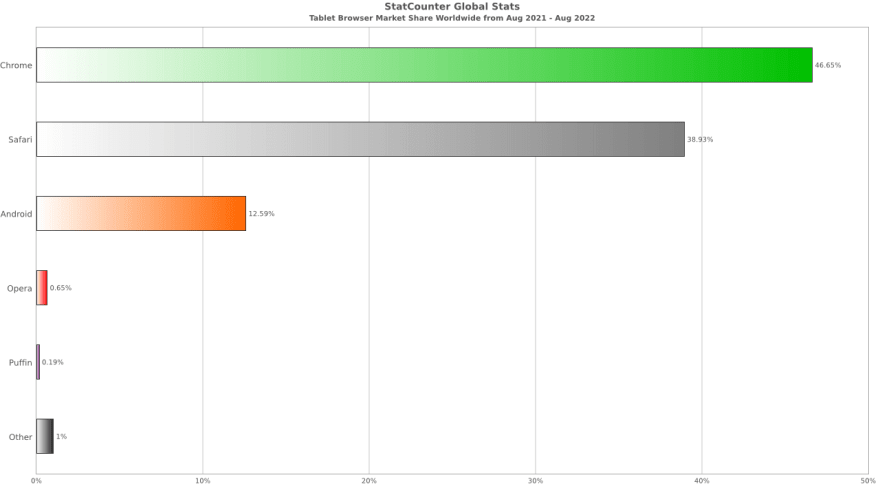
Task: Click the orange Android bar
Action: click(x=141, y=213)
